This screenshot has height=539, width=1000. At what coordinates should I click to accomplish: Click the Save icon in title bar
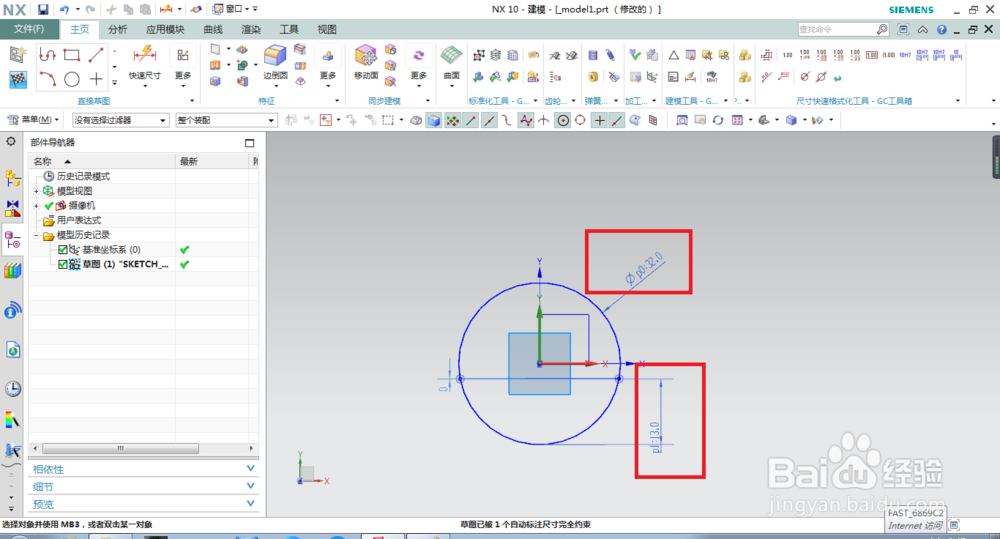[x=43, y=9]
